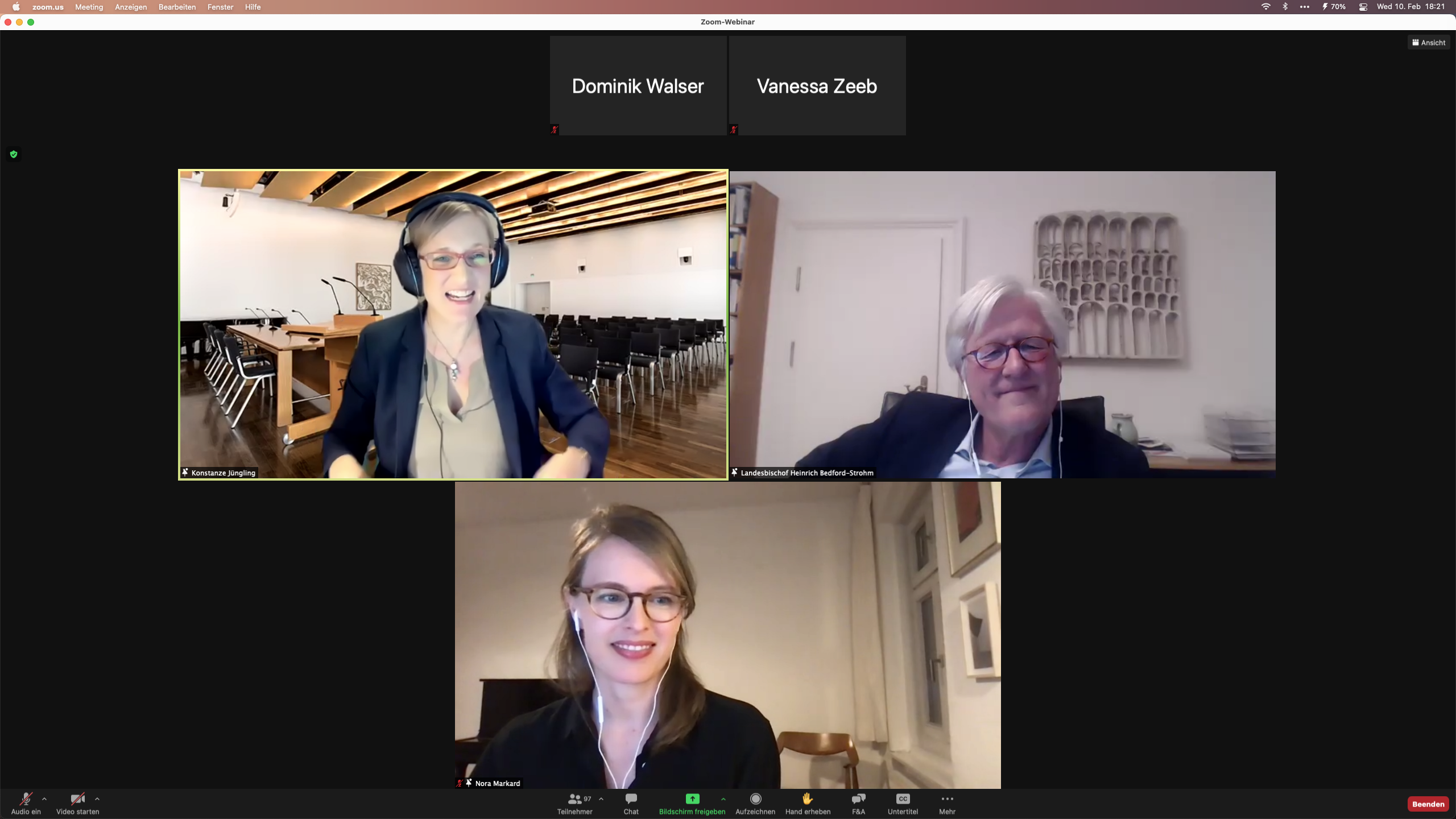Open the Chat panel
The height and width of the screenshot is (819, 1456).
(x=631, y=803)
